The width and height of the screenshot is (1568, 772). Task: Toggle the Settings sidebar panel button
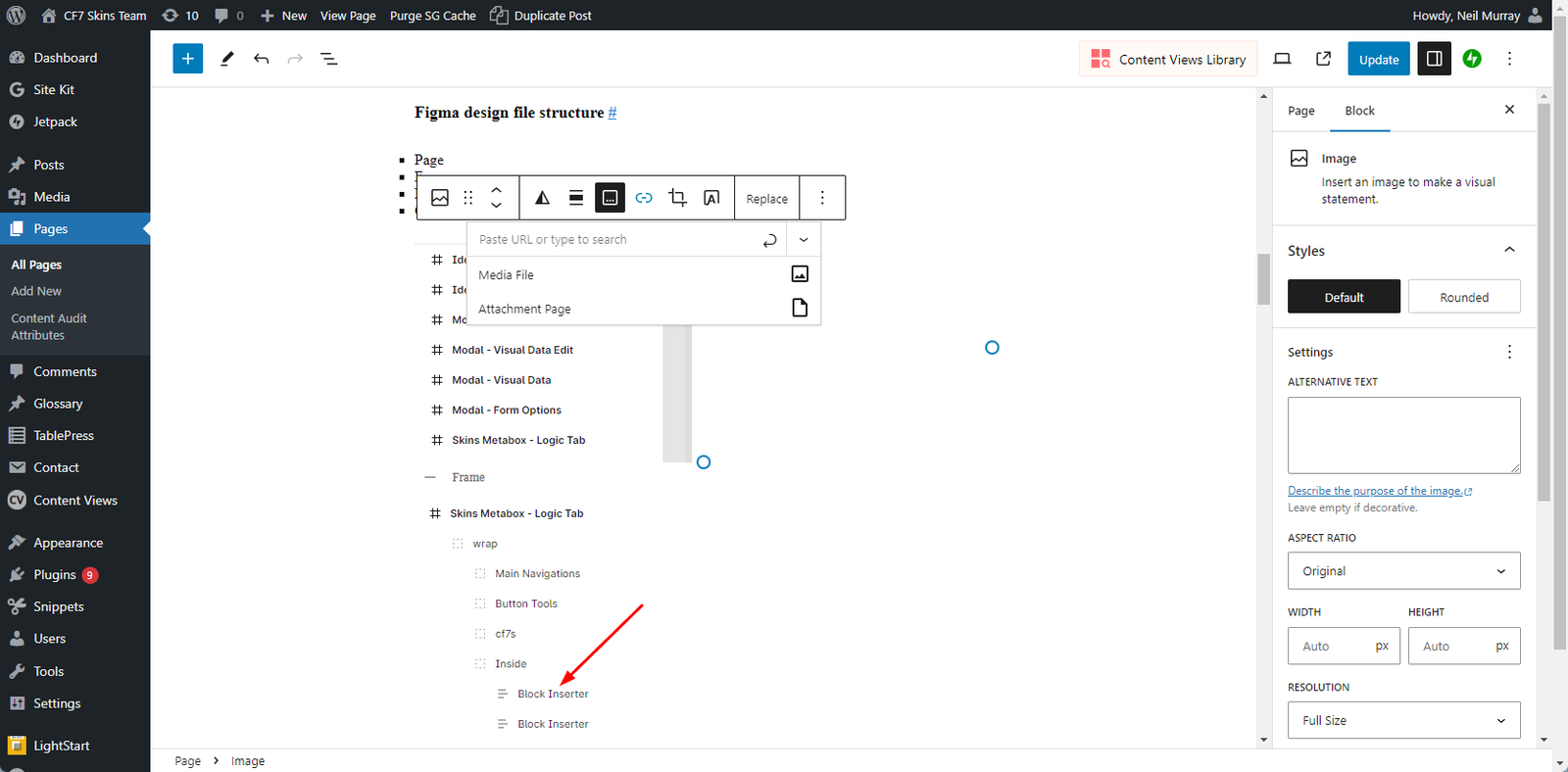(1434, 59)
